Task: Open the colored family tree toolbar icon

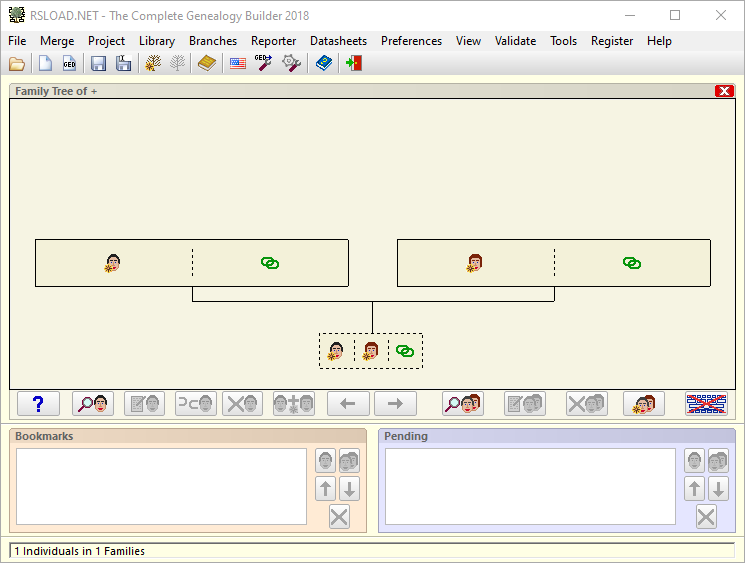Action: pyautogui.click(x=153, y=63)
